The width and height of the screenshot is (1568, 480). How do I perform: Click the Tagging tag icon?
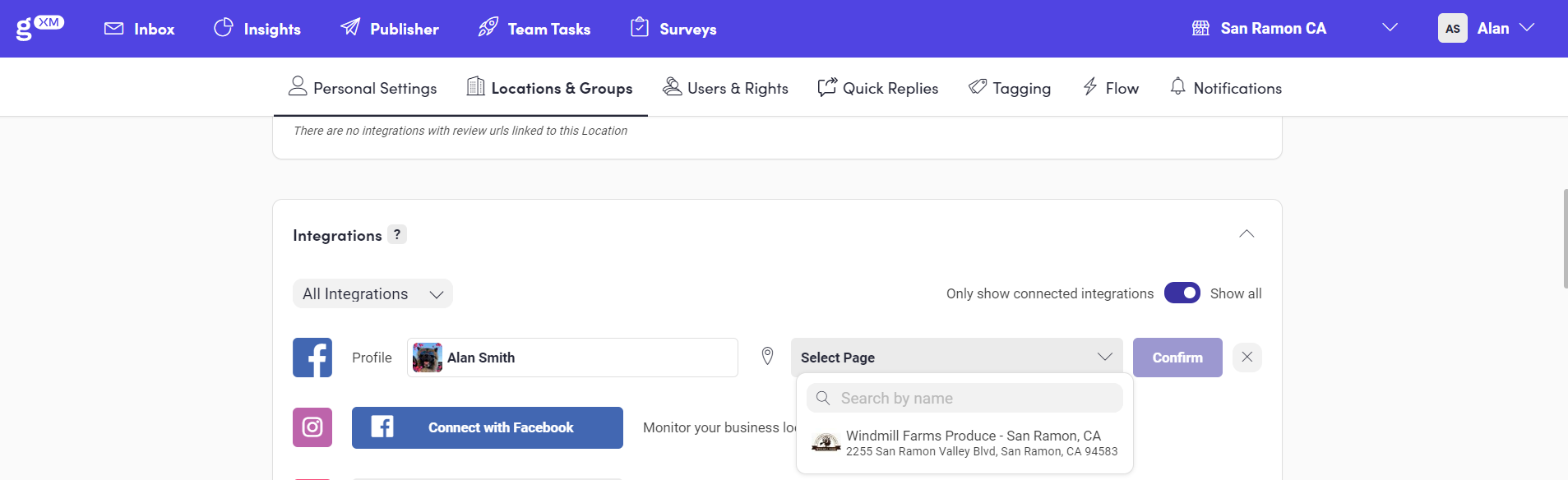[978, 86]
